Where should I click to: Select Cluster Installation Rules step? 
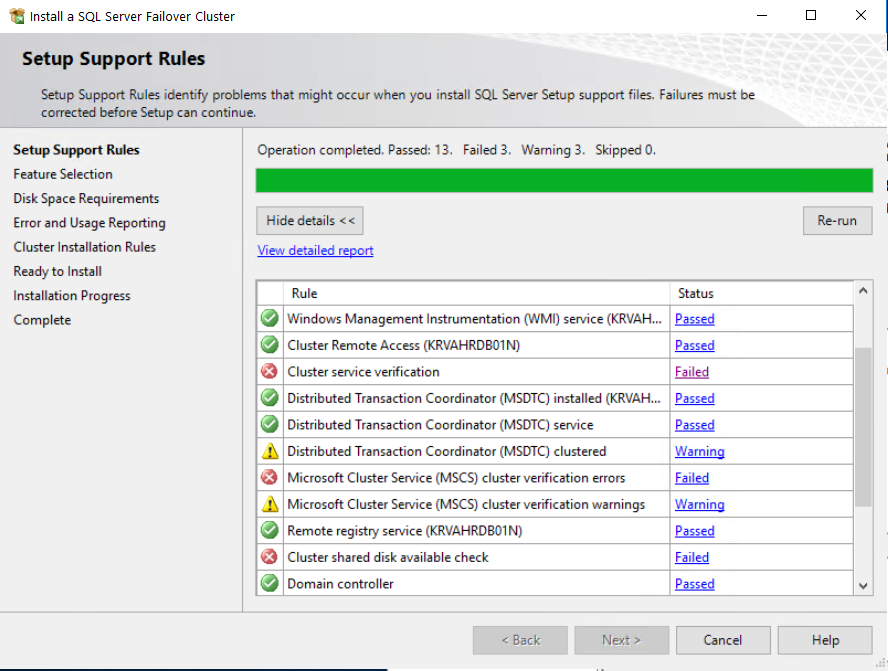point(84,247)
